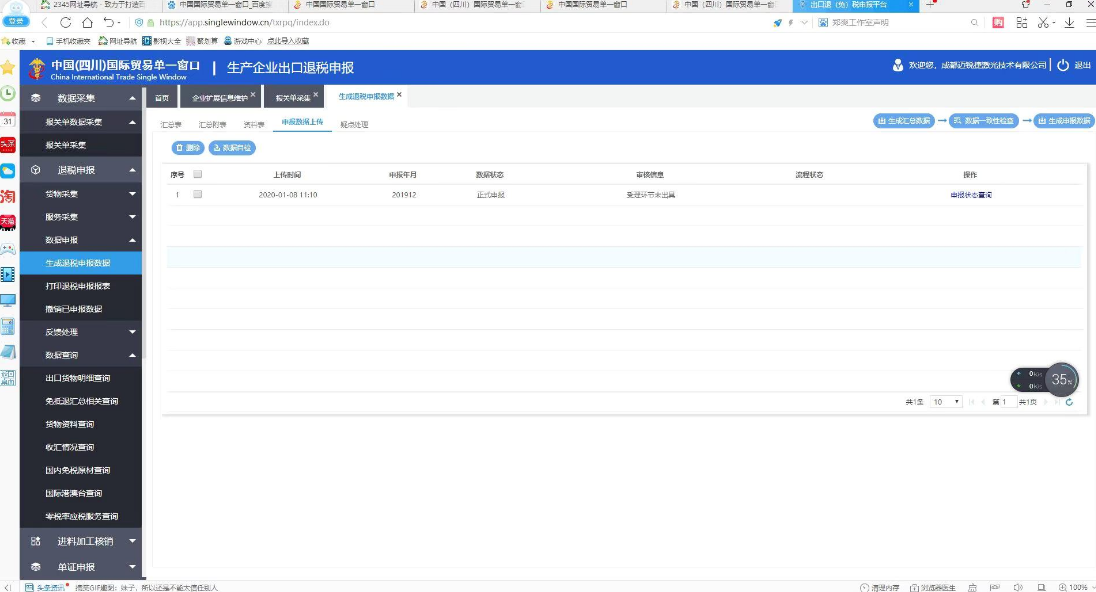Open the 疑点处理 sub-tab
Viewport: 1096px width, 592px height.
coord(354,124)
